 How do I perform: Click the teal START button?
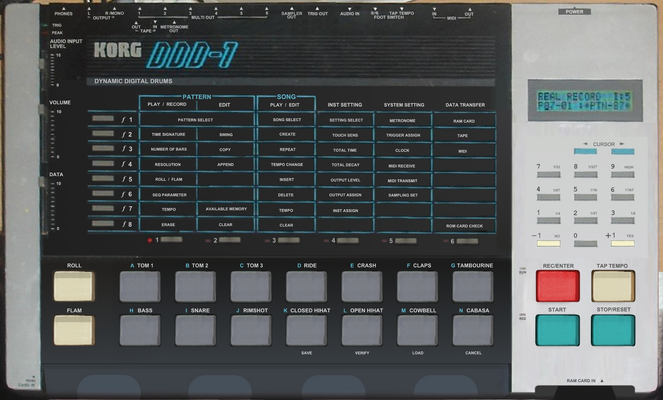pos(558,330)
